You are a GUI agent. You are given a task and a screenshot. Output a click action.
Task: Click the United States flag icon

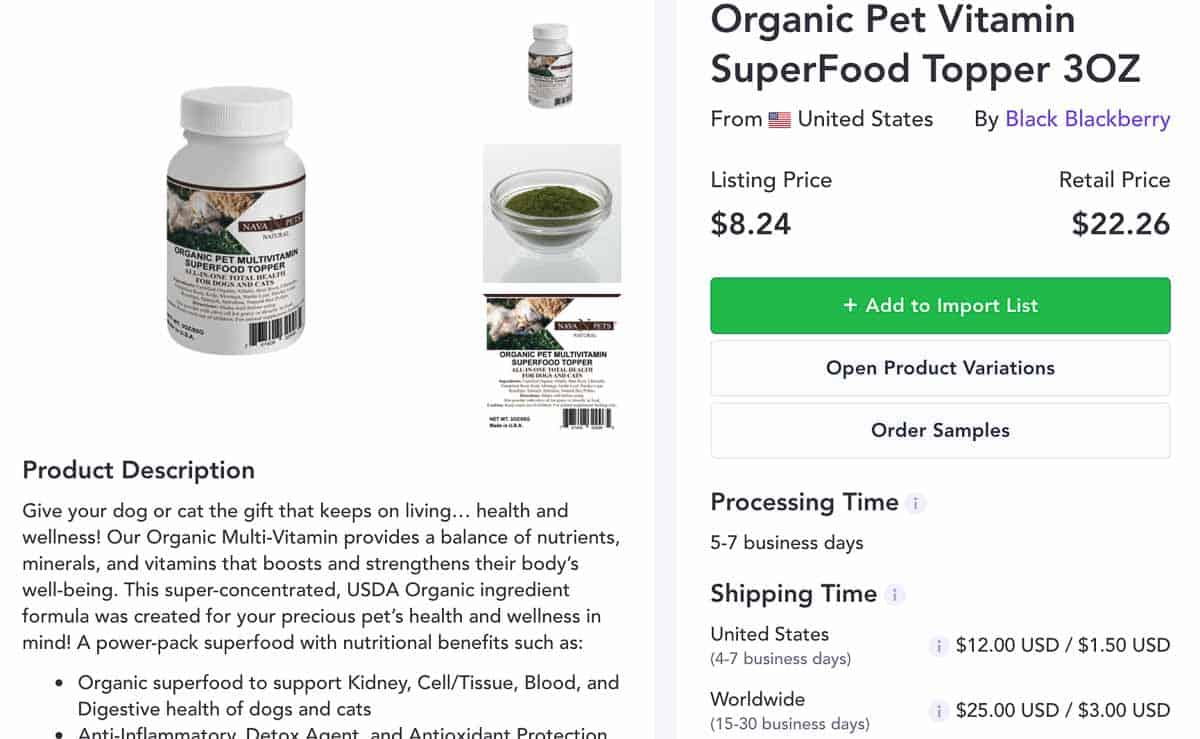pyautogui.click(x=780, y=120)
